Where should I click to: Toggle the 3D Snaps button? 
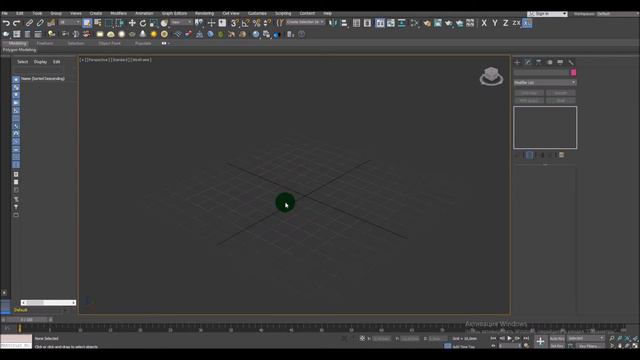point(235,23)
